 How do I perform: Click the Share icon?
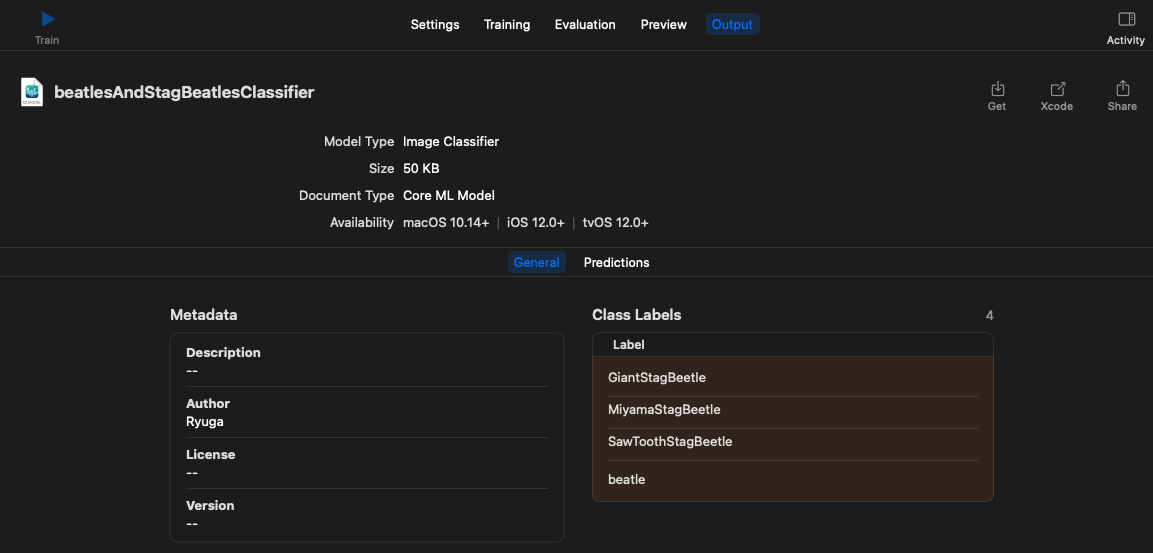click(x=1122, y=88)
